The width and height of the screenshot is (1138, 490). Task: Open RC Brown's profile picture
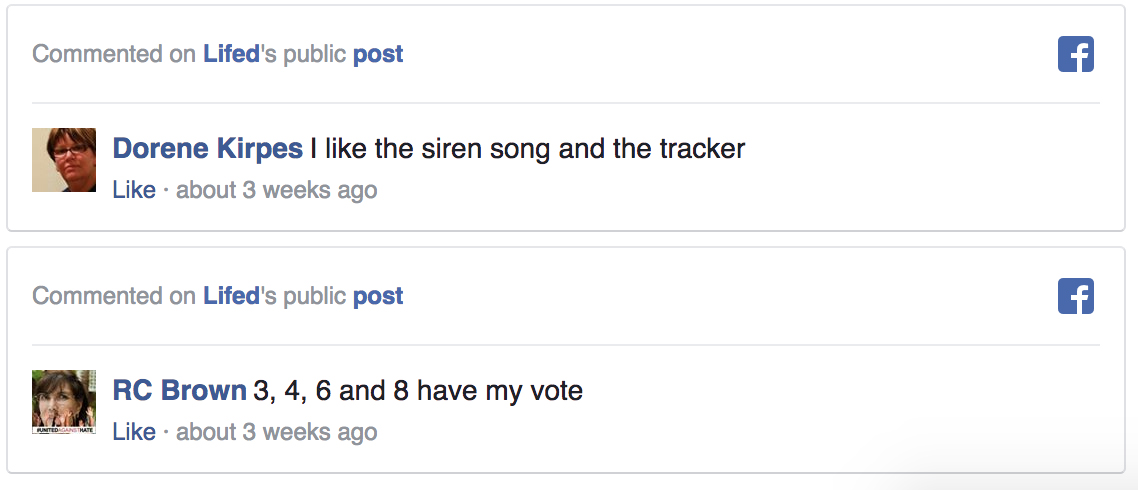[x=64, y=402]
